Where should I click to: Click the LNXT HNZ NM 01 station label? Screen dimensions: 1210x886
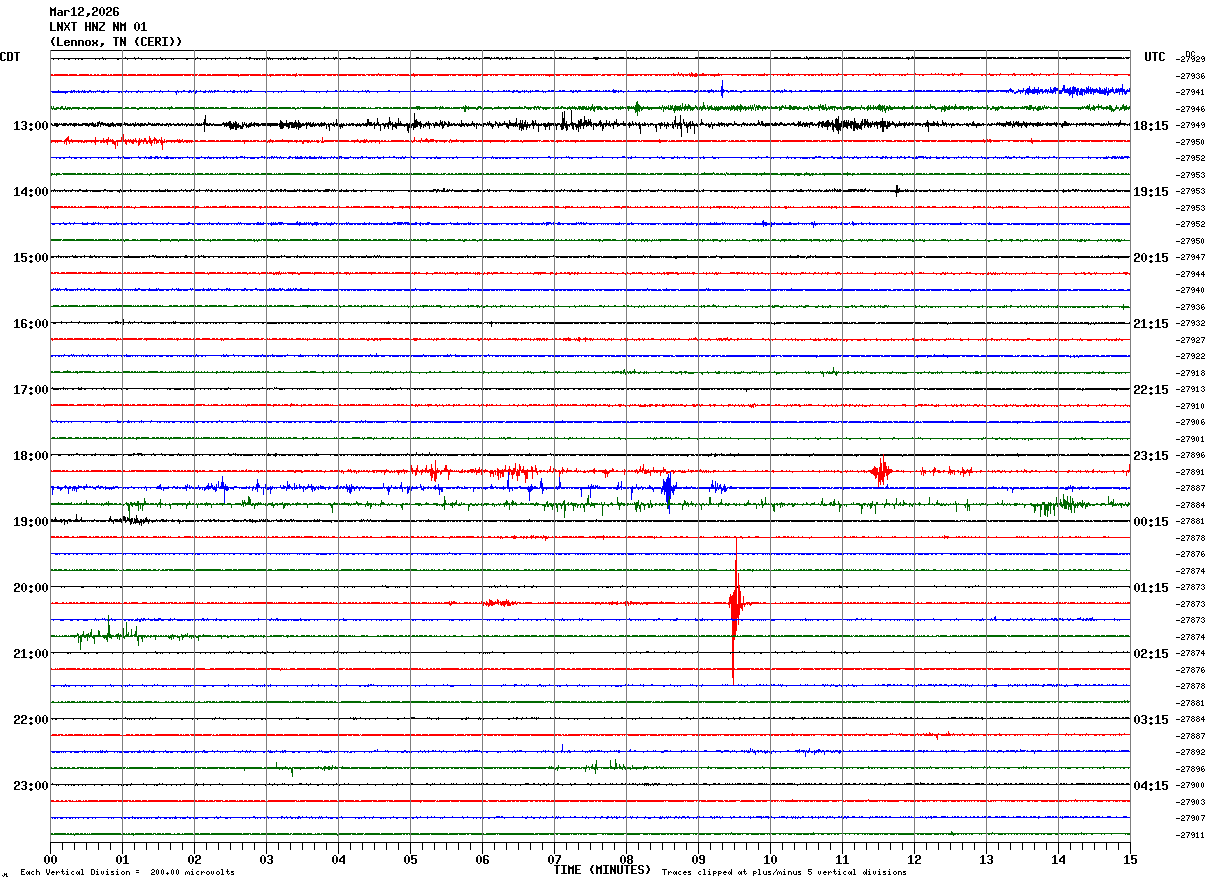(98, 27)
